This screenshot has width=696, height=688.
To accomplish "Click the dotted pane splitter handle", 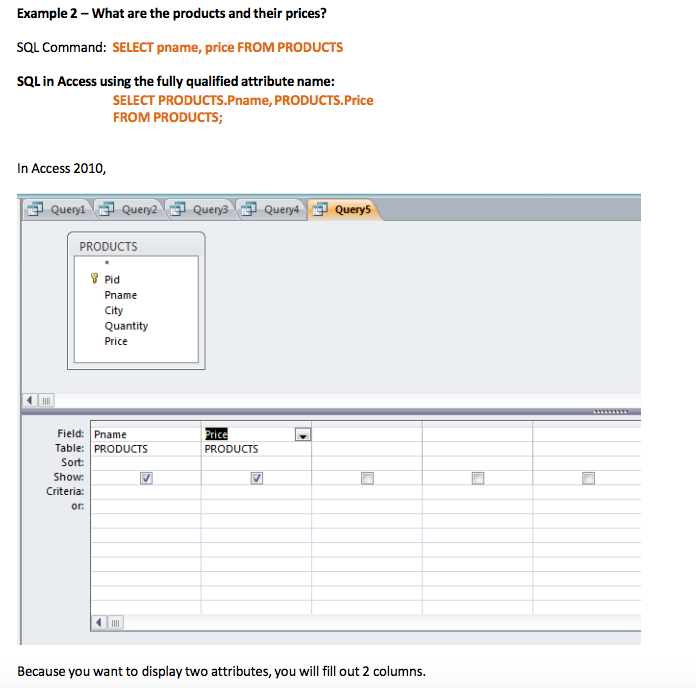I will tap(610, 411).
